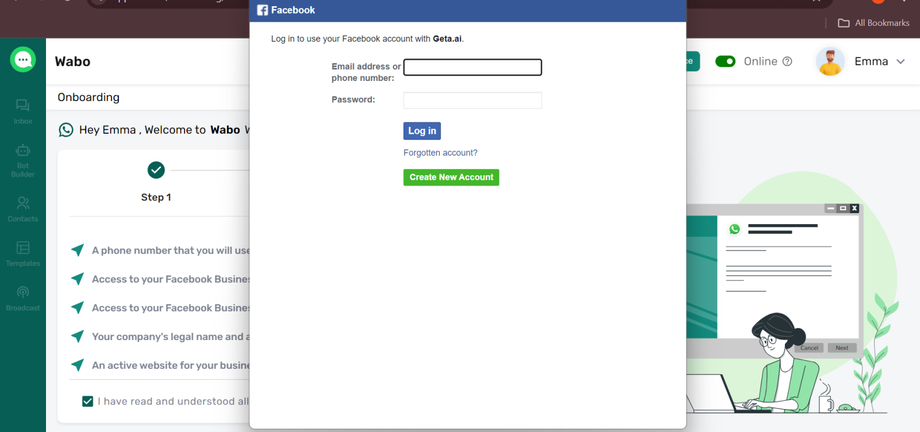Image resolution: width=920 pixels, height=432 pixels.
Task: Click the Wabo chat logo icon
Action: pyautogui.click(x=23, y=59)
